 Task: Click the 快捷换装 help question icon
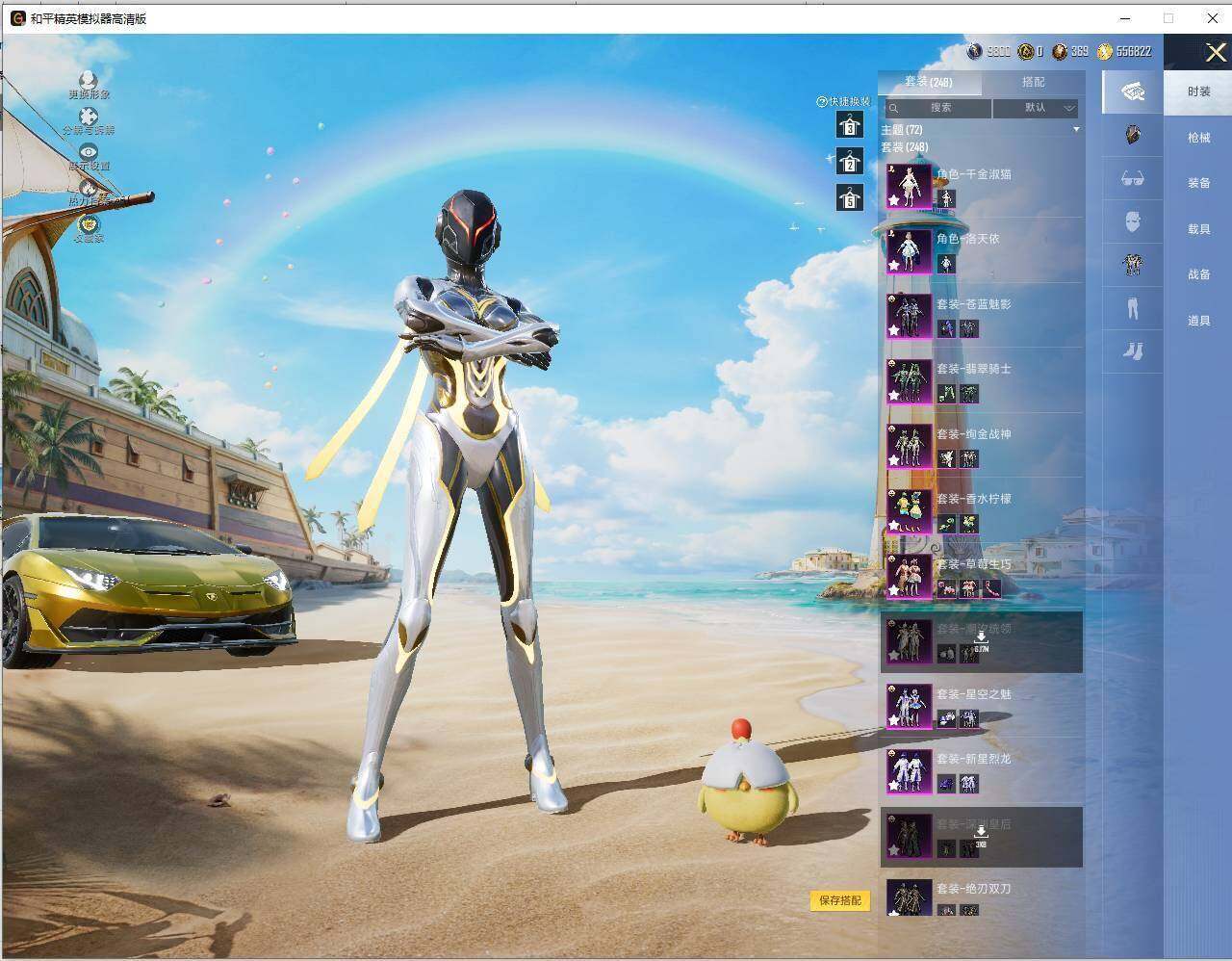pos(821,101)
